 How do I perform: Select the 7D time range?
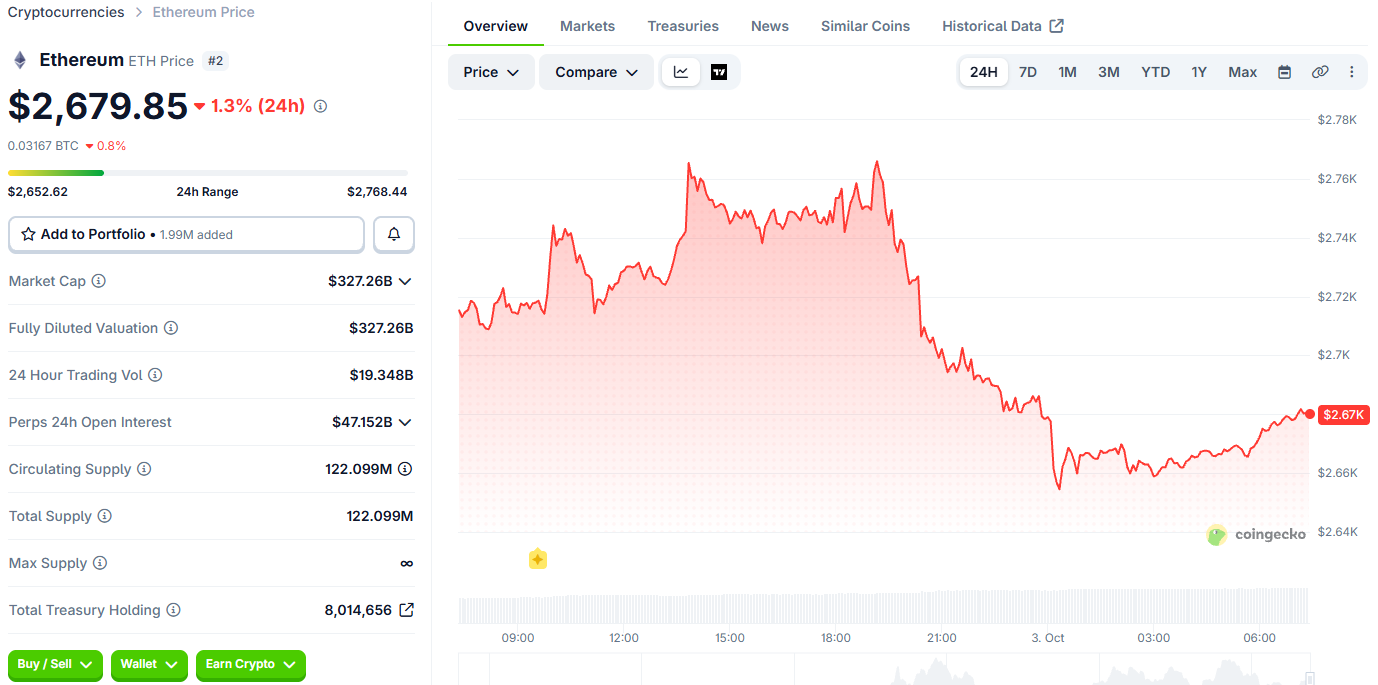tap(1028, 72)
